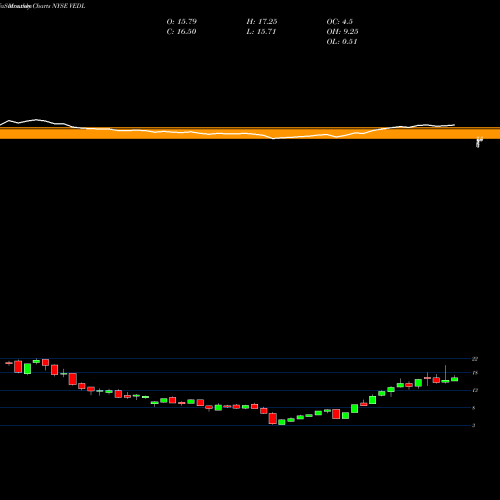The image size is (500, 500).
Task: Click the '3' price axis label
Action: [x=474, y=425]
